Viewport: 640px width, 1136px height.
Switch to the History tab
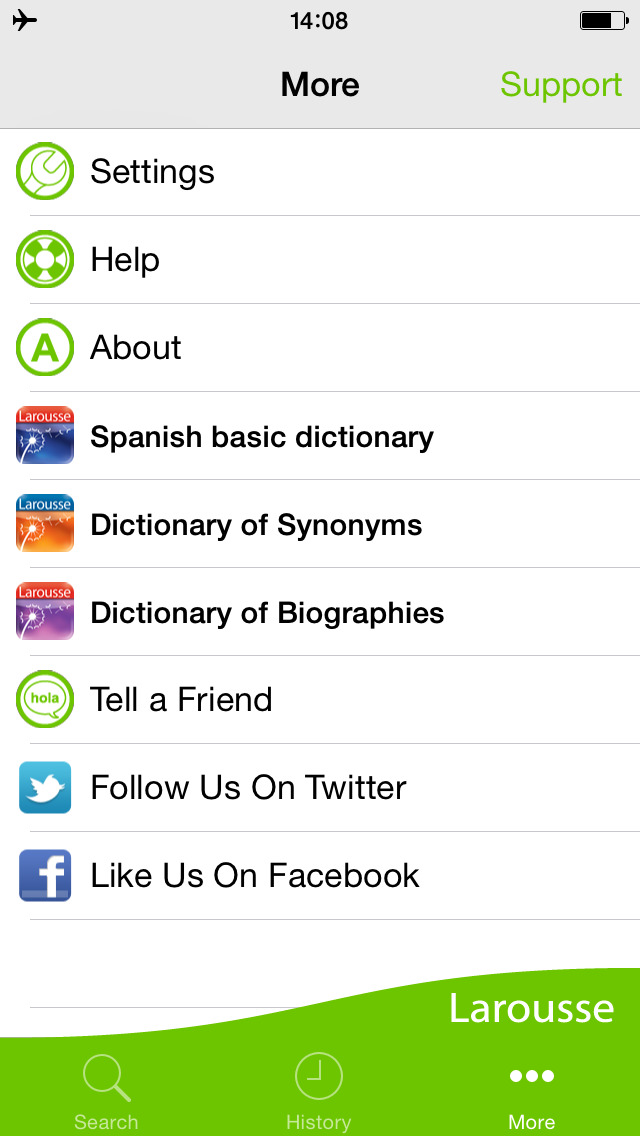pos(318,1092)
